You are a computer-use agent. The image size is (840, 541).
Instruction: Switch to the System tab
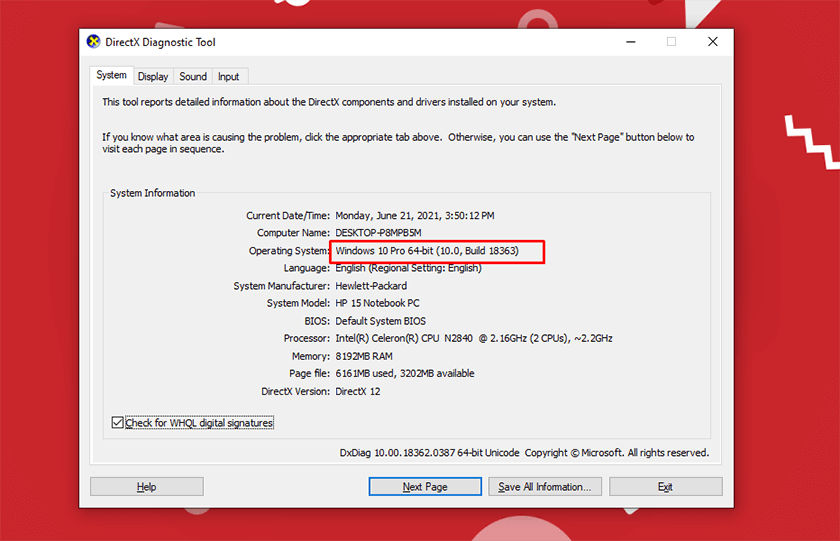tap(111, 76)
